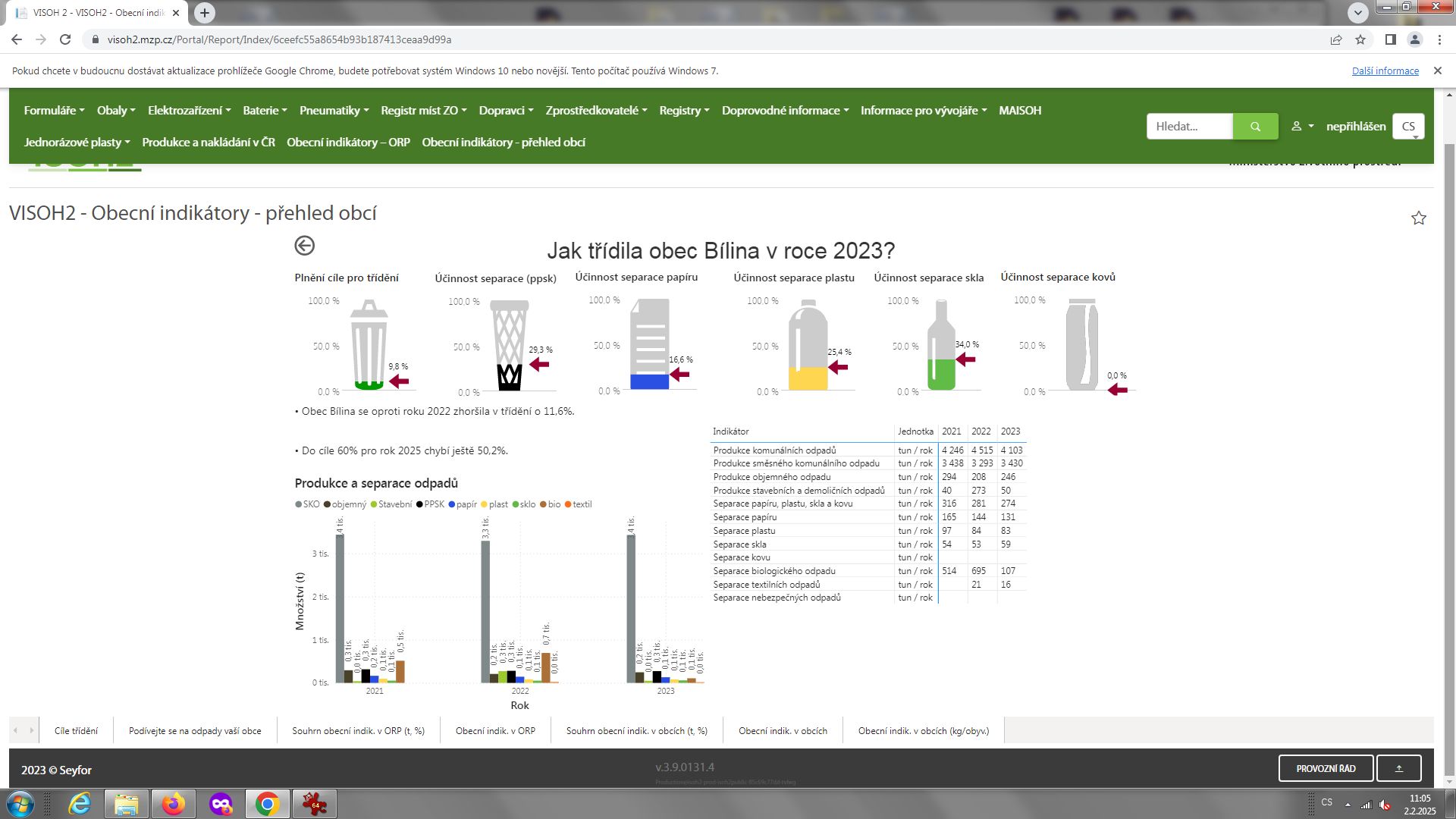
Task: Switch to Cíle třídění tab
Action: tap(76, 731)
